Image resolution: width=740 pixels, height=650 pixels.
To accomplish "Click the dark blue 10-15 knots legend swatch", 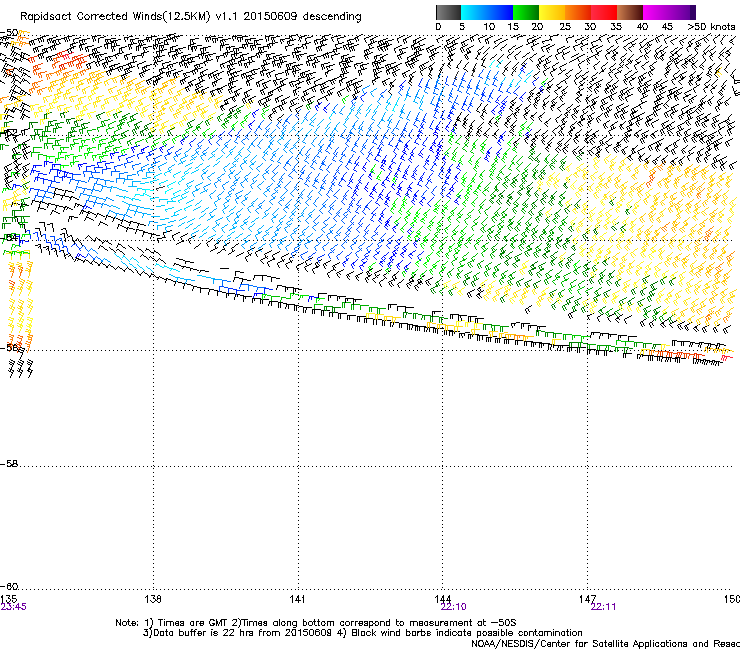I will click(x=500, y=12).
